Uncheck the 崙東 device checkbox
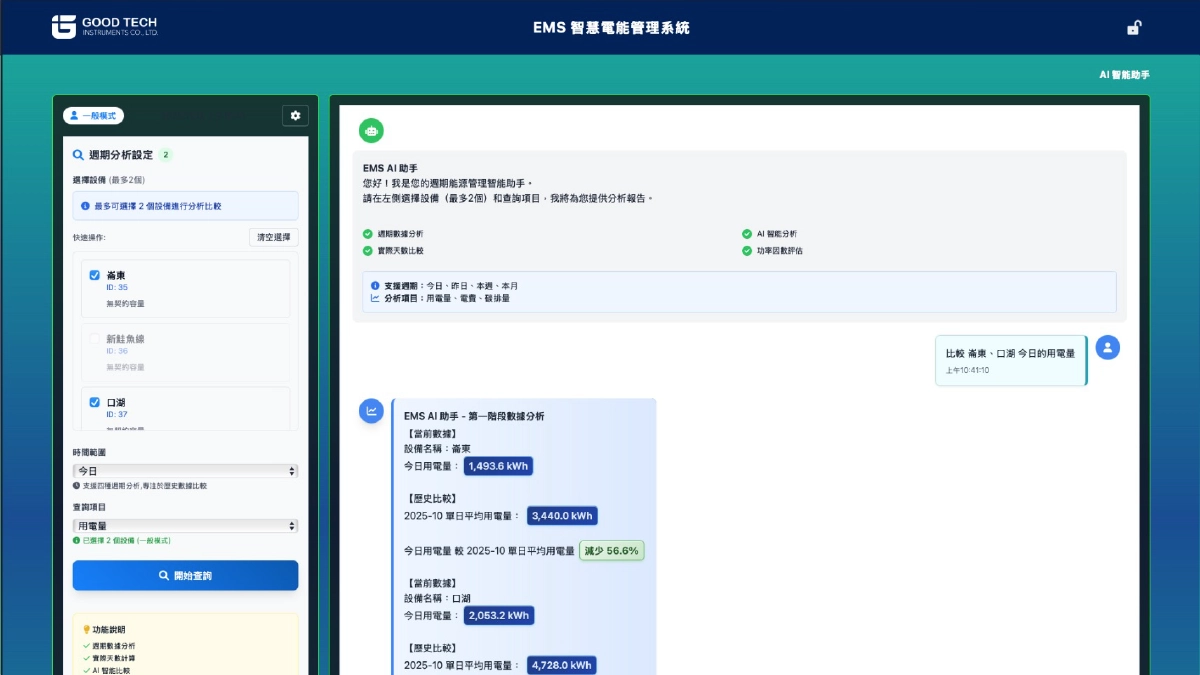 click(x=95, y=274)
